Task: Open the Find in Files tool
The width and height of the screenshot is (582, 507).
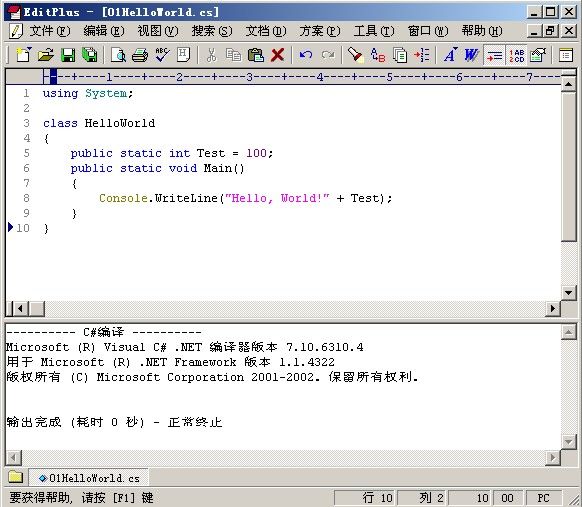Action: (400, 55)
